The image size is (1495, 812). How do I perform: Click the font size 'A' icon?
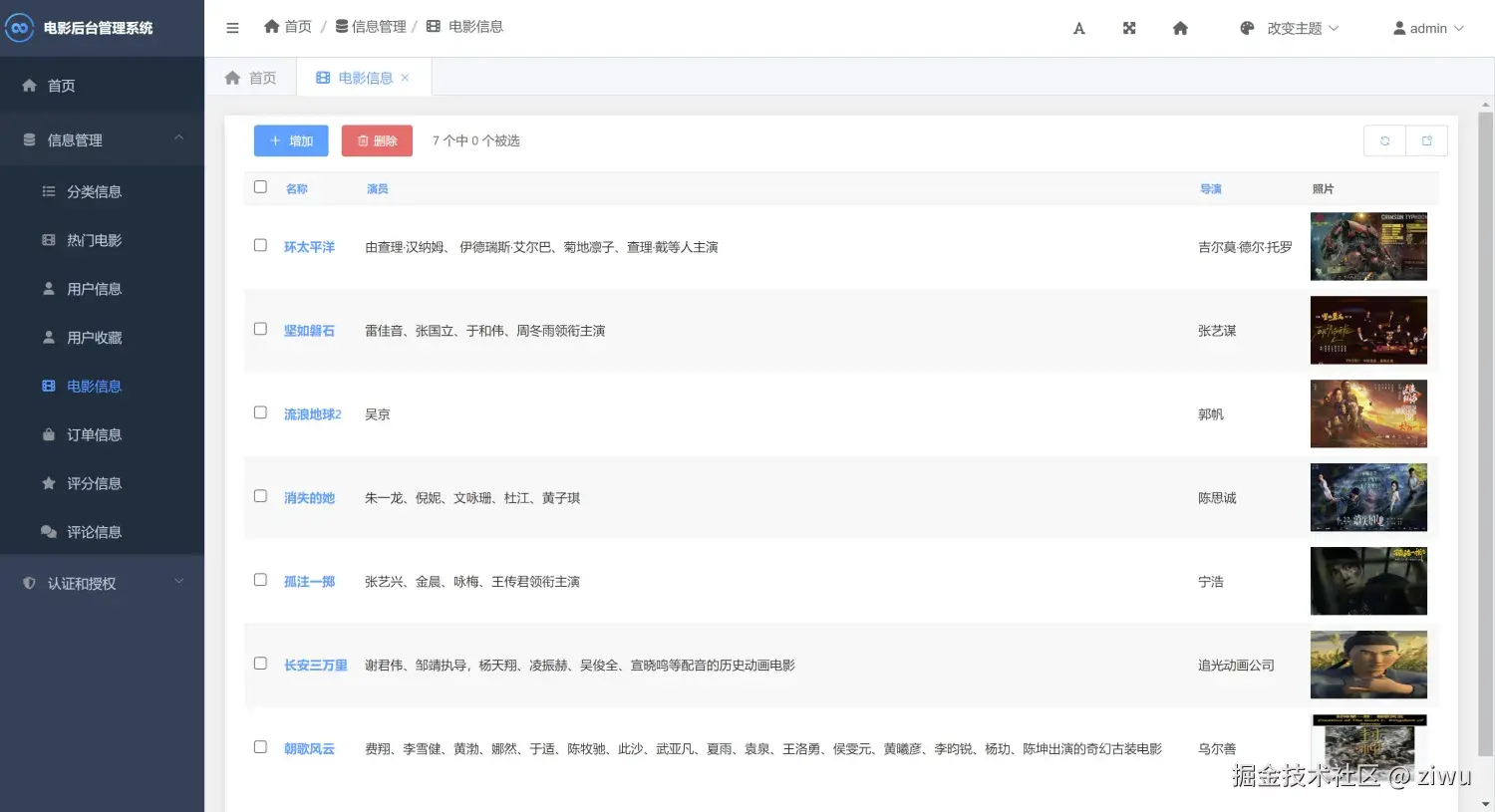point(1078,29)
